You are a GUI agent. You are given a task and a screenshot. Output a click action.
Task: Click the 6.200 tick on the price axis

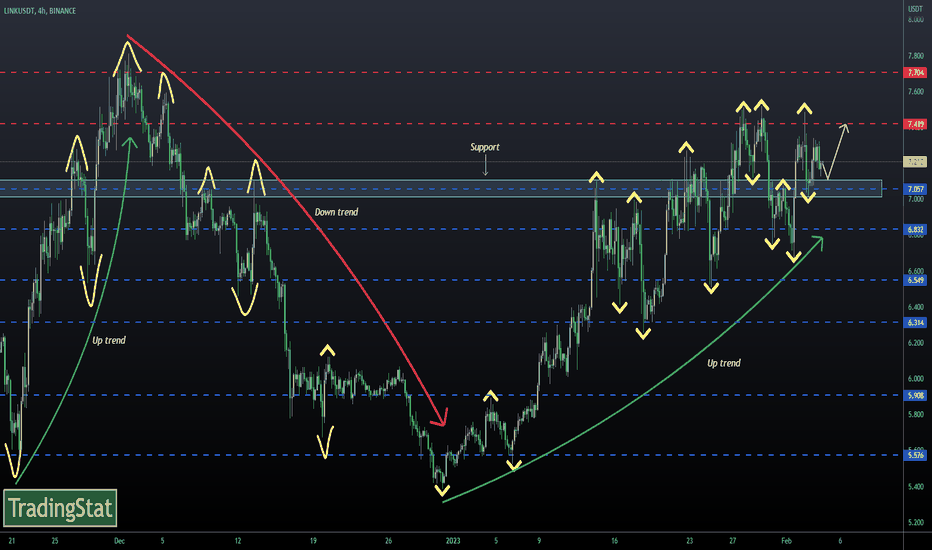[915, 343]
